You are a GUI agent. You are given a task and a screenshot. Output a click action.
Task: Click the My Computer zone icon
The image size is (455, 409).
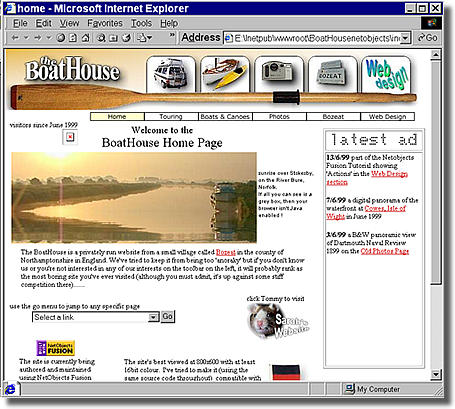(349, 389)
